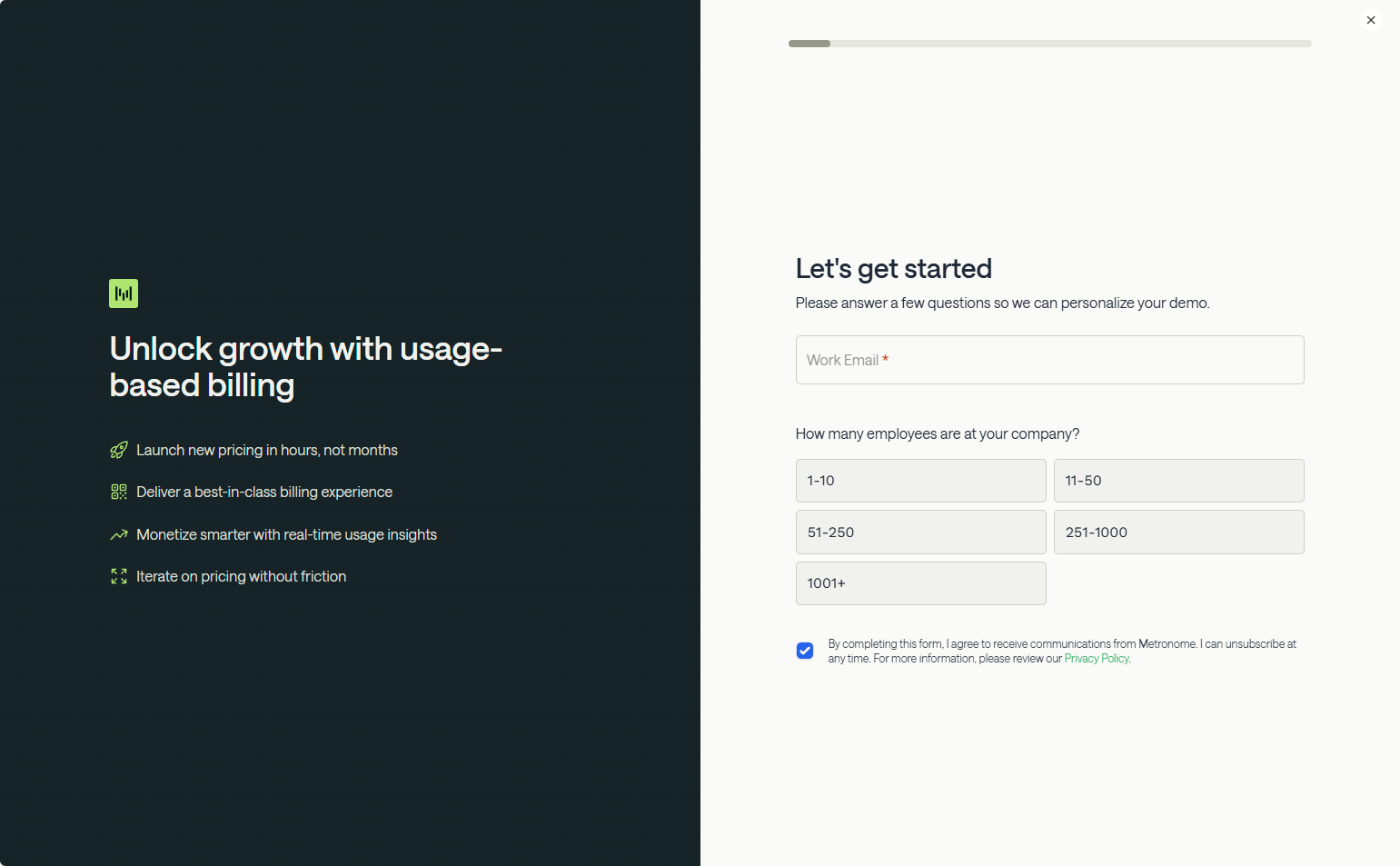Click Launch new pricing in hours text
Screen dimensions: 1400x866
[x=267, y=450]
